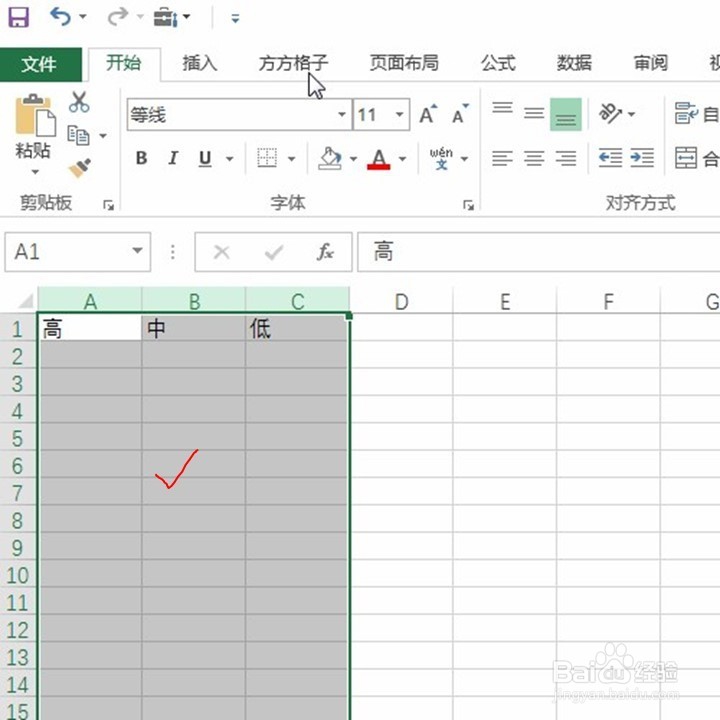The image size is (720, 720).
Task: Click the Cut scissors icon
Action: 79,102
